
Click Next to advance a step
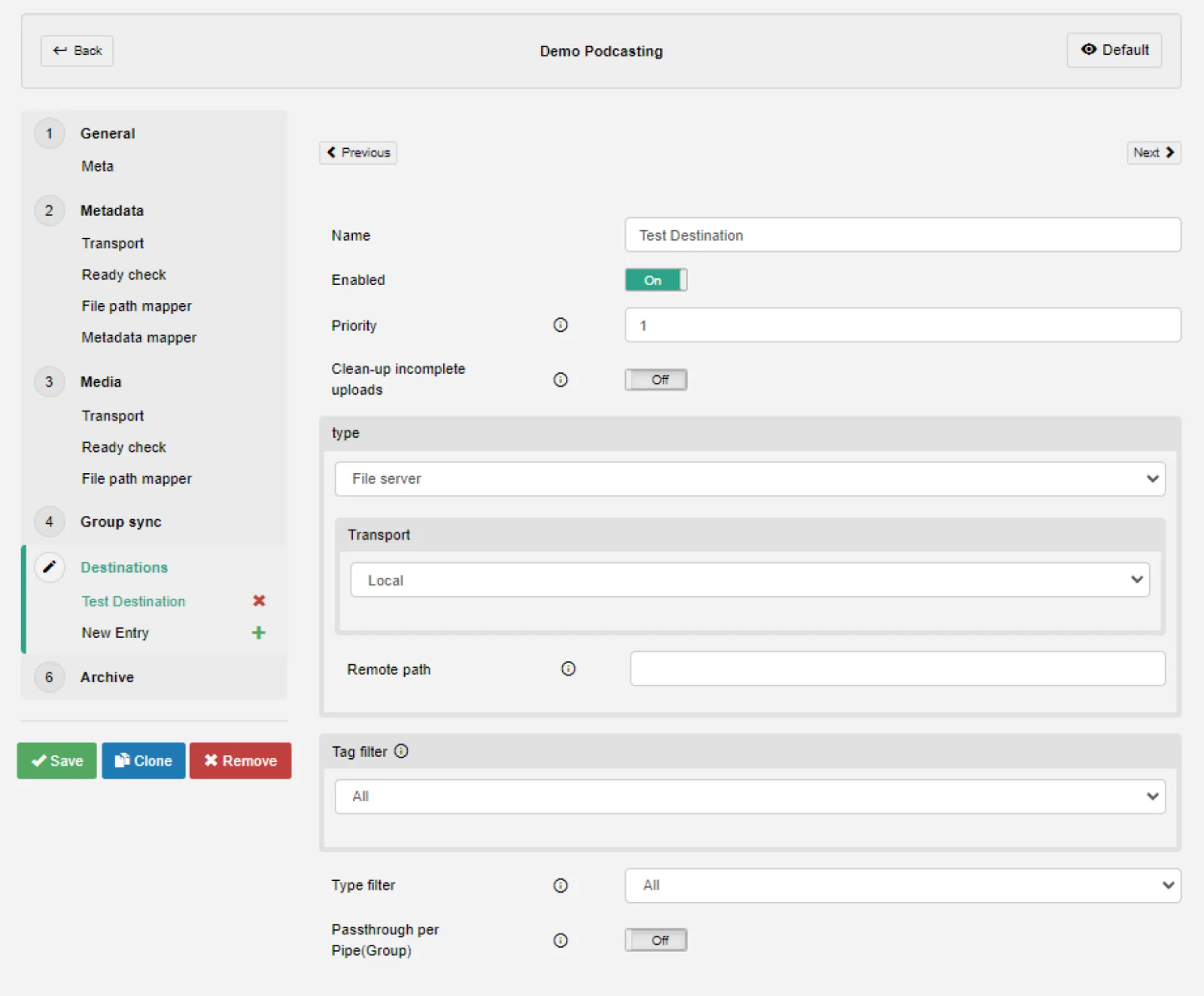tap(1153, 153)
